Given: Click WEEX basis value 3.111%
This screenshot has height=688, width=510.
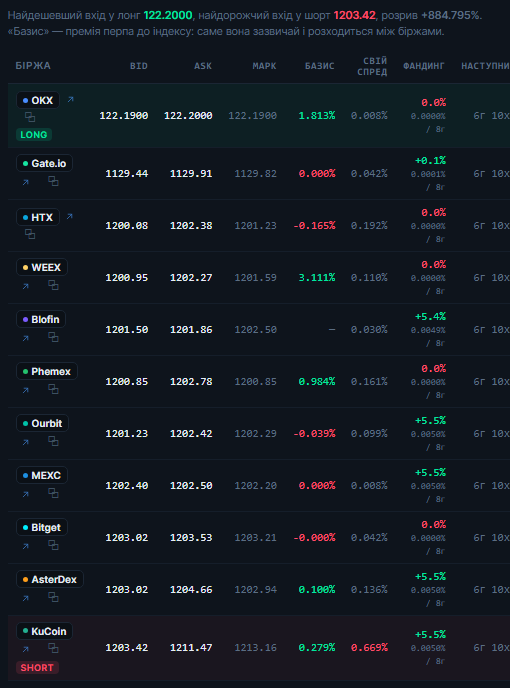Looking at the screenshot, I should 317,277.
